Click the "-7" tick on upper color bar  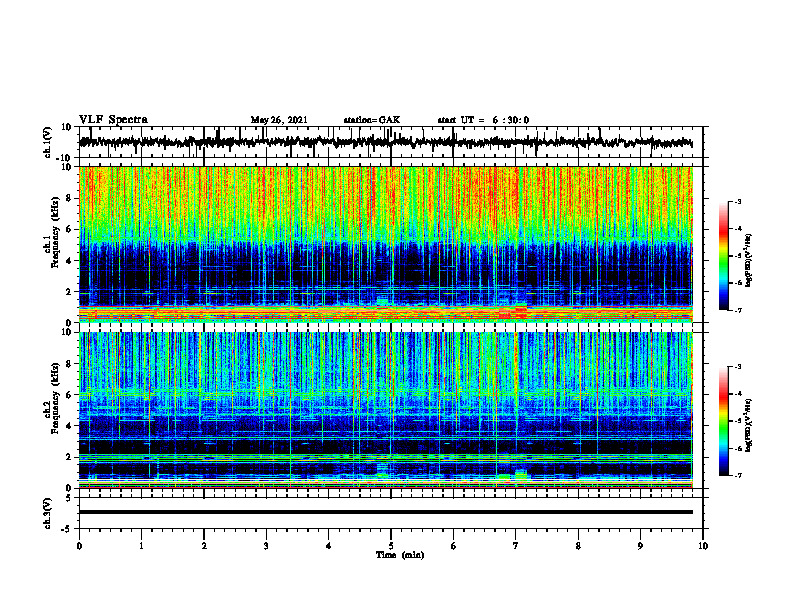[737, 310]
